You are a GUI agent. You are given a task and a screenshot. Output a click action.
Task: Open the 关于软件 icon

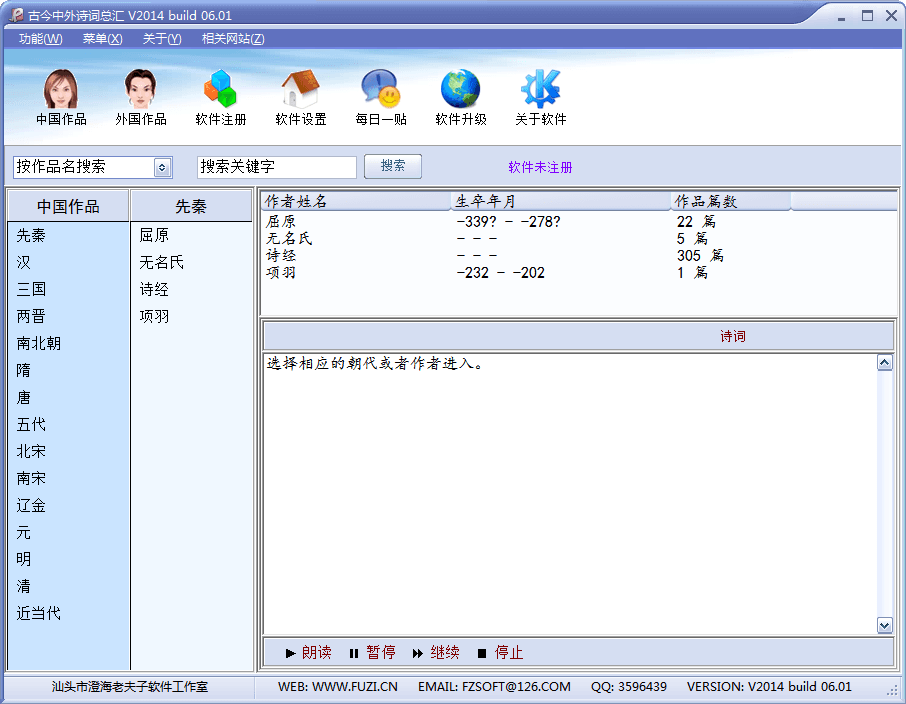541,97
